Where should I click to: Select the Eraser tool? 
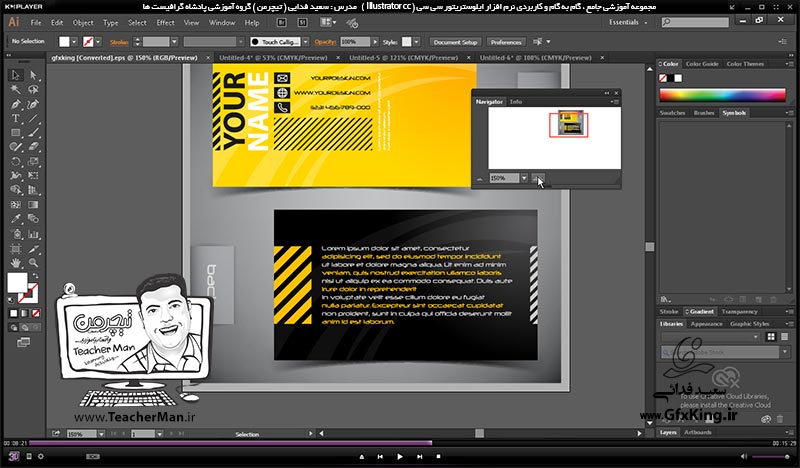click(x=33, y=147)
